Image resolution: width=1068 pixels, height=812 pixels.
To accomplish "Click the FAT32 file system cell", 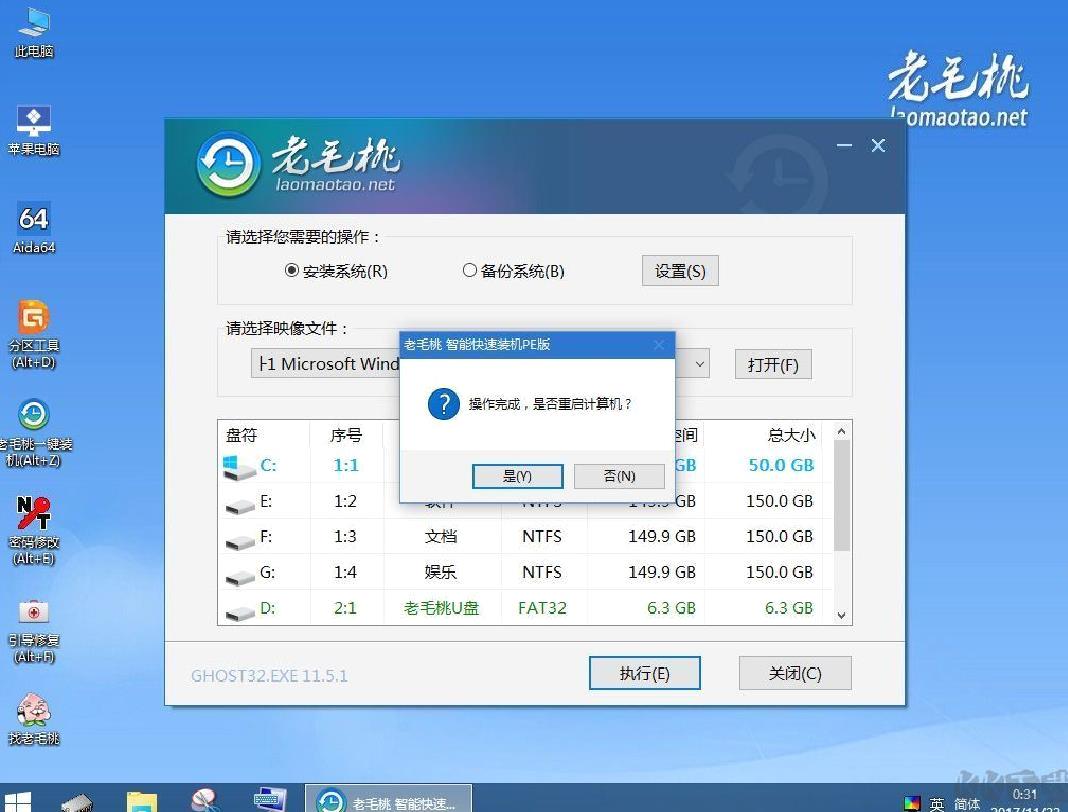I will click(x=542, y=608).
